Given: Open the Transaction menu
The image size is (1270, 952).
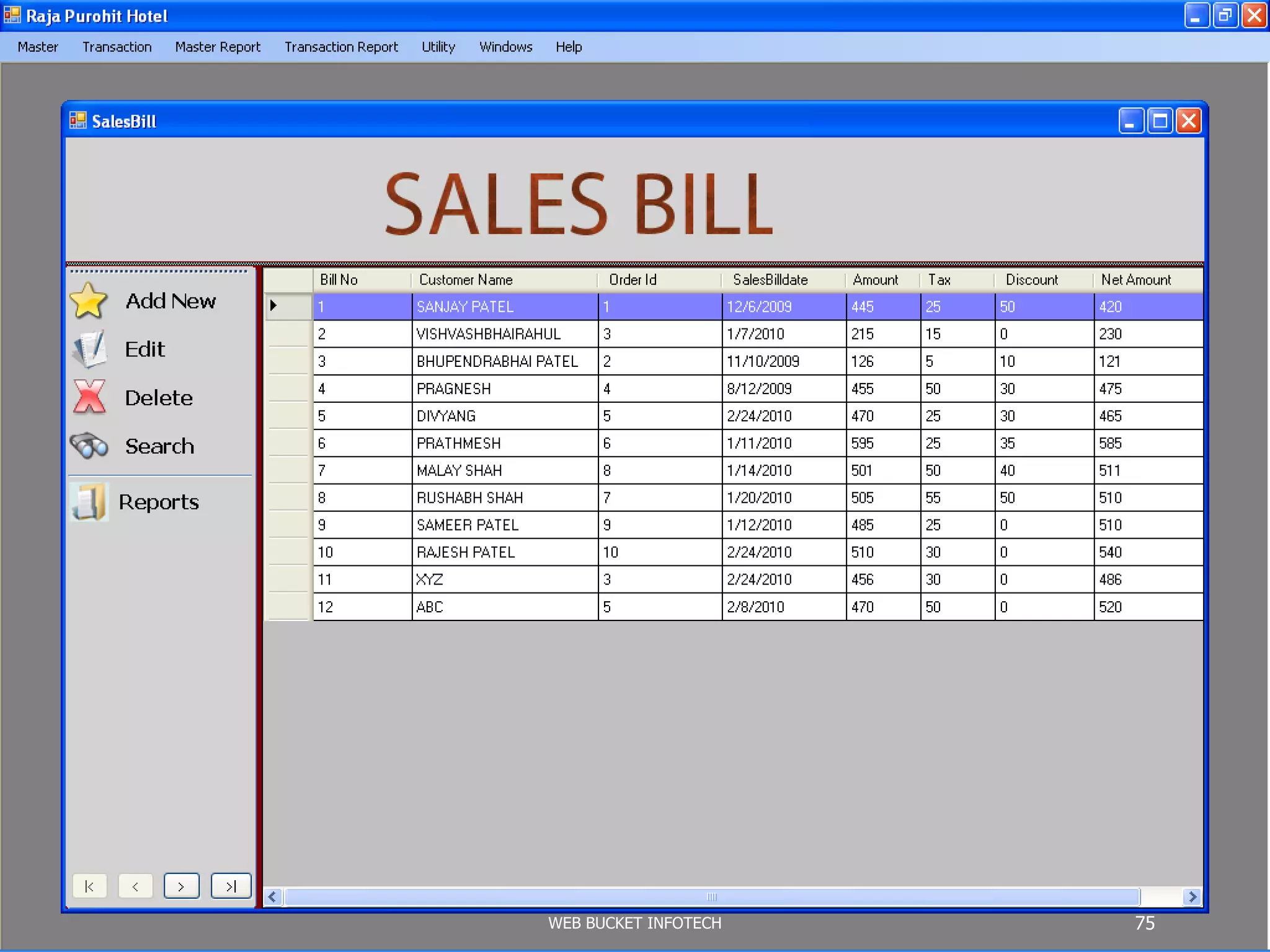Looking at the screenshot, I should 117,47.
